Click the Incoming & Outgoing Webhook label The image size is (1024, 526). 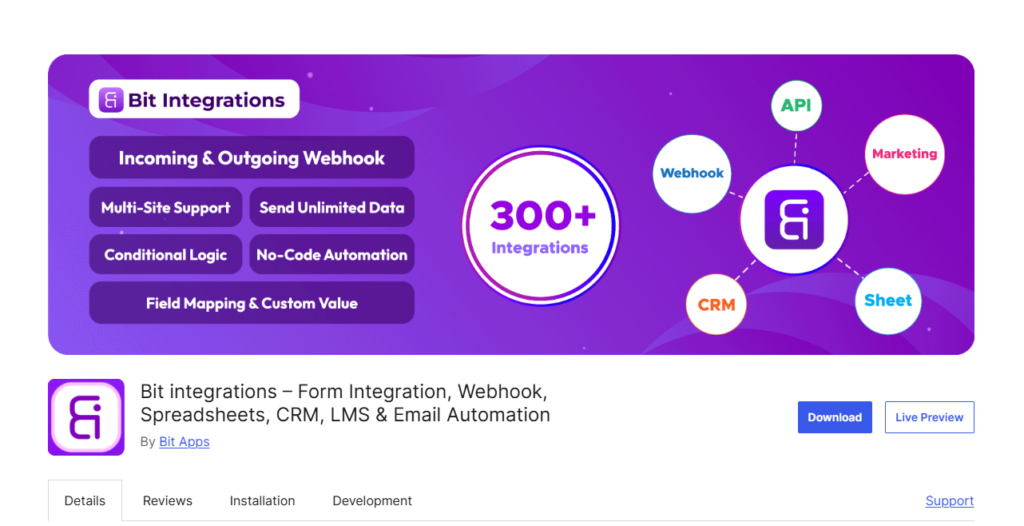click(x=251, y=157)
